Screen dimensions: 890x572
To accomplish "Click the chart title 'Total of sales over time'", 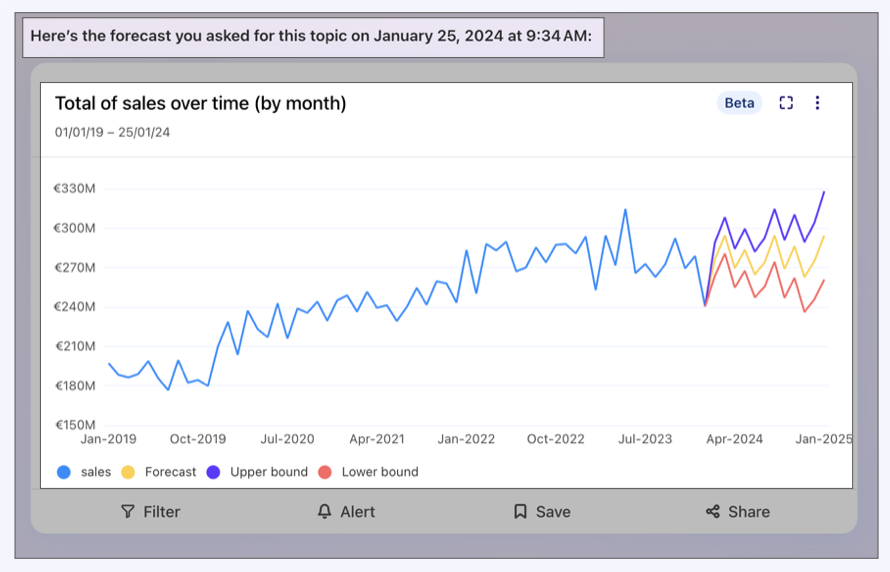I will click(x=200, y=103).
